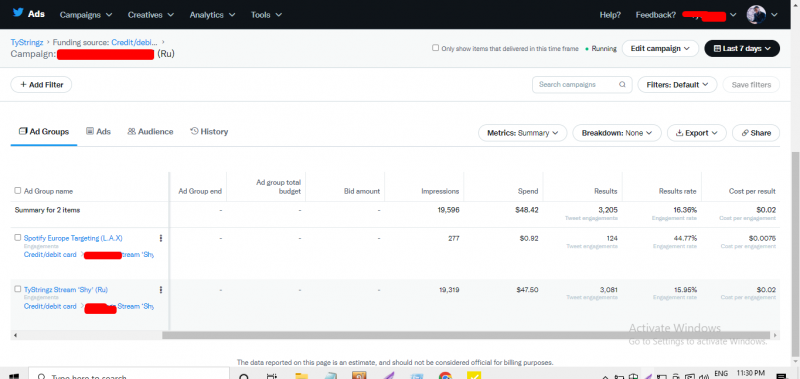Open File Explorer from the taskbar

[x=302, y=376]
